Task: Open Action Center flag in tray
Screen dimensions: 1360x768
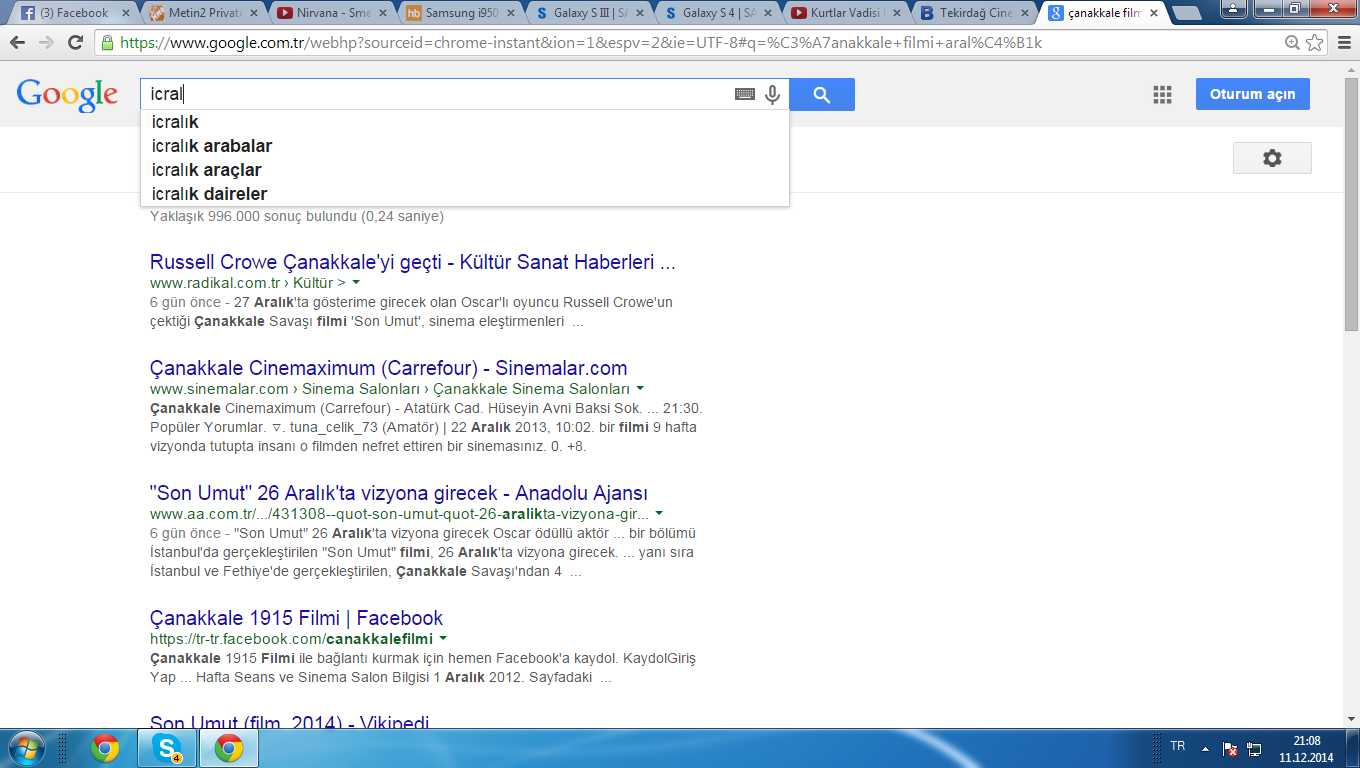Action: pos(1231,748)
